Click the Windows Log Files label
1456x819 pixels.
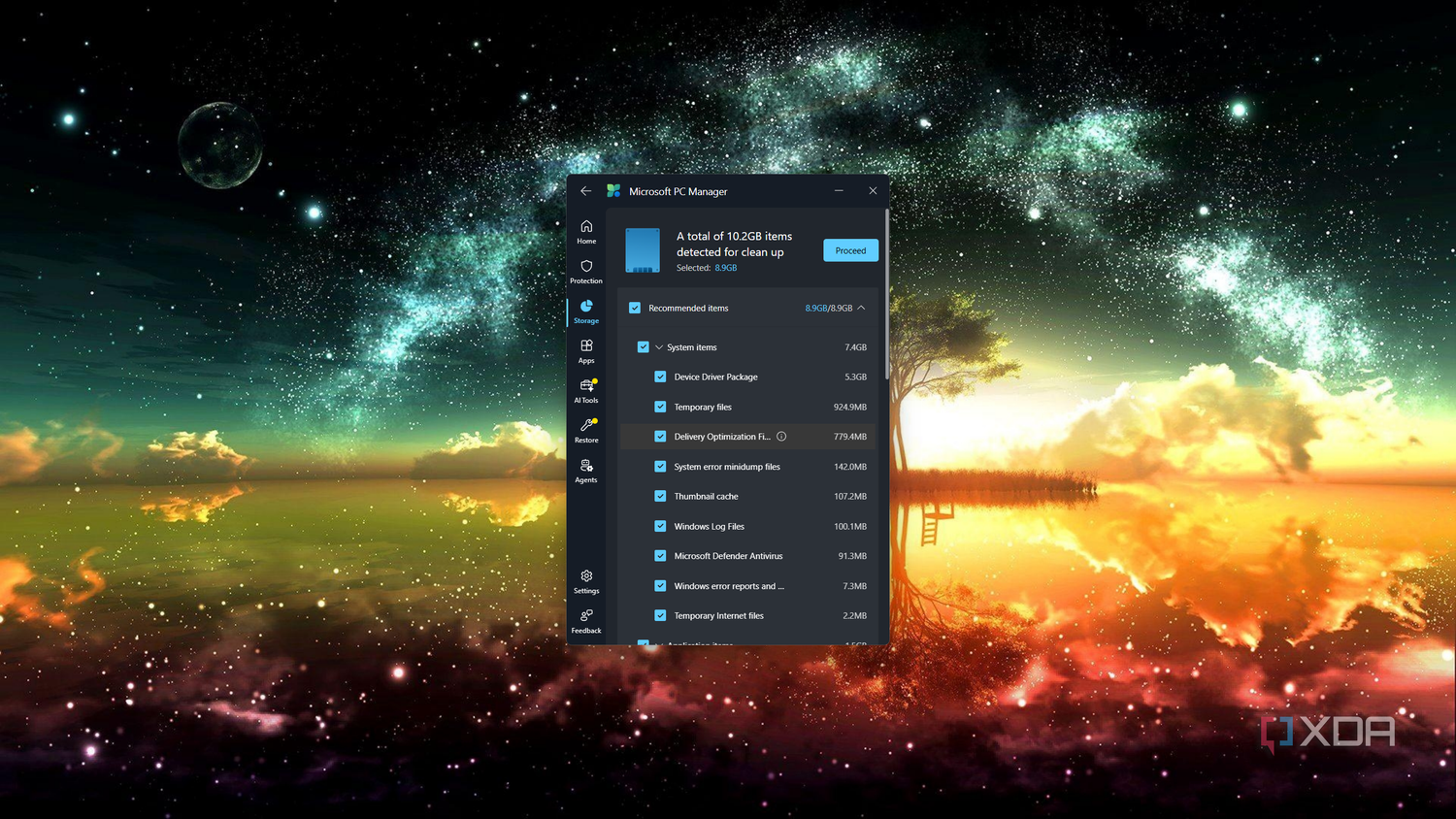click(x=710, y=526)
